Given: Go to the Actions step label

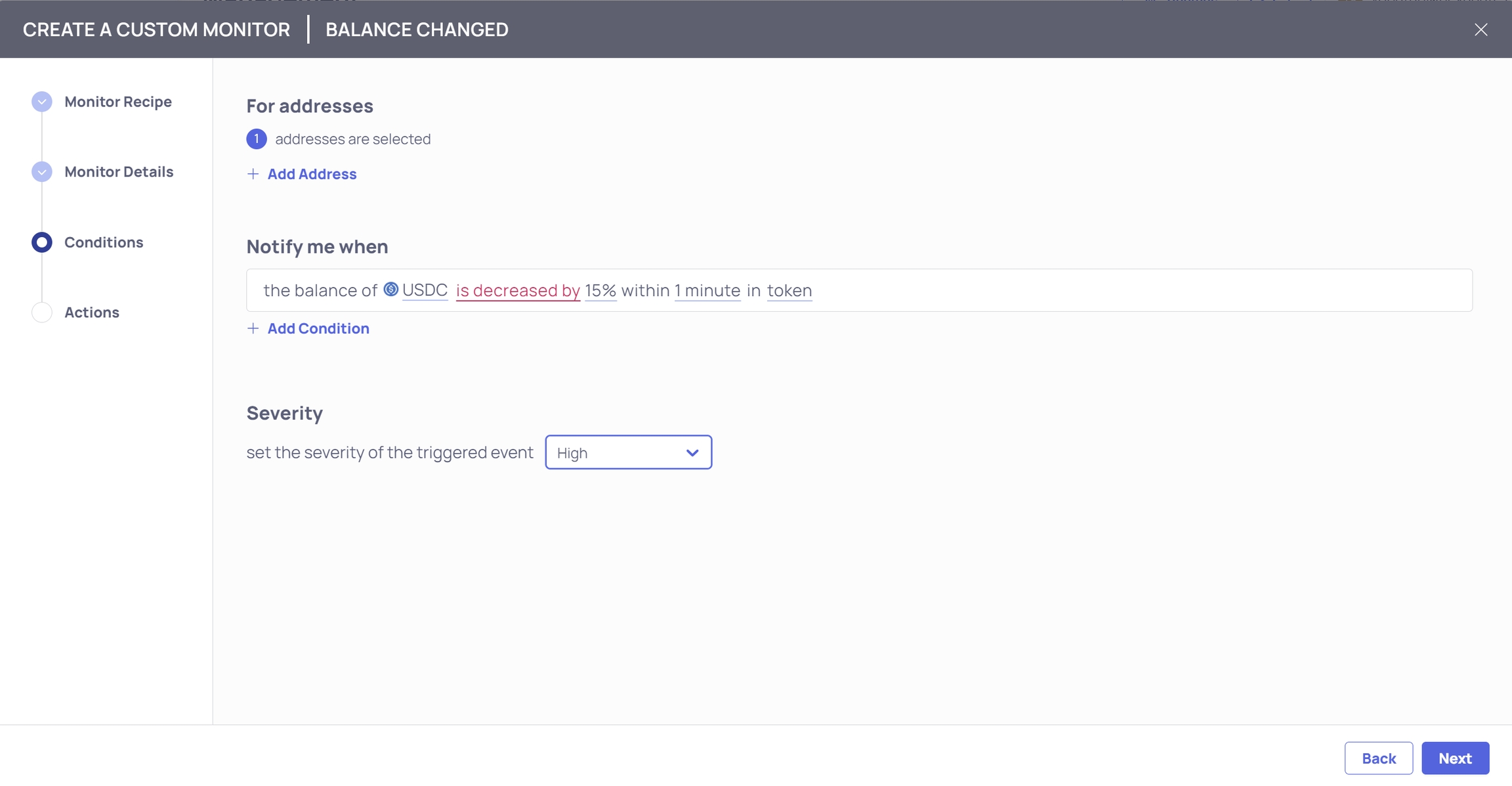Looking at the screenshot, I should click(x=92, y=313).
